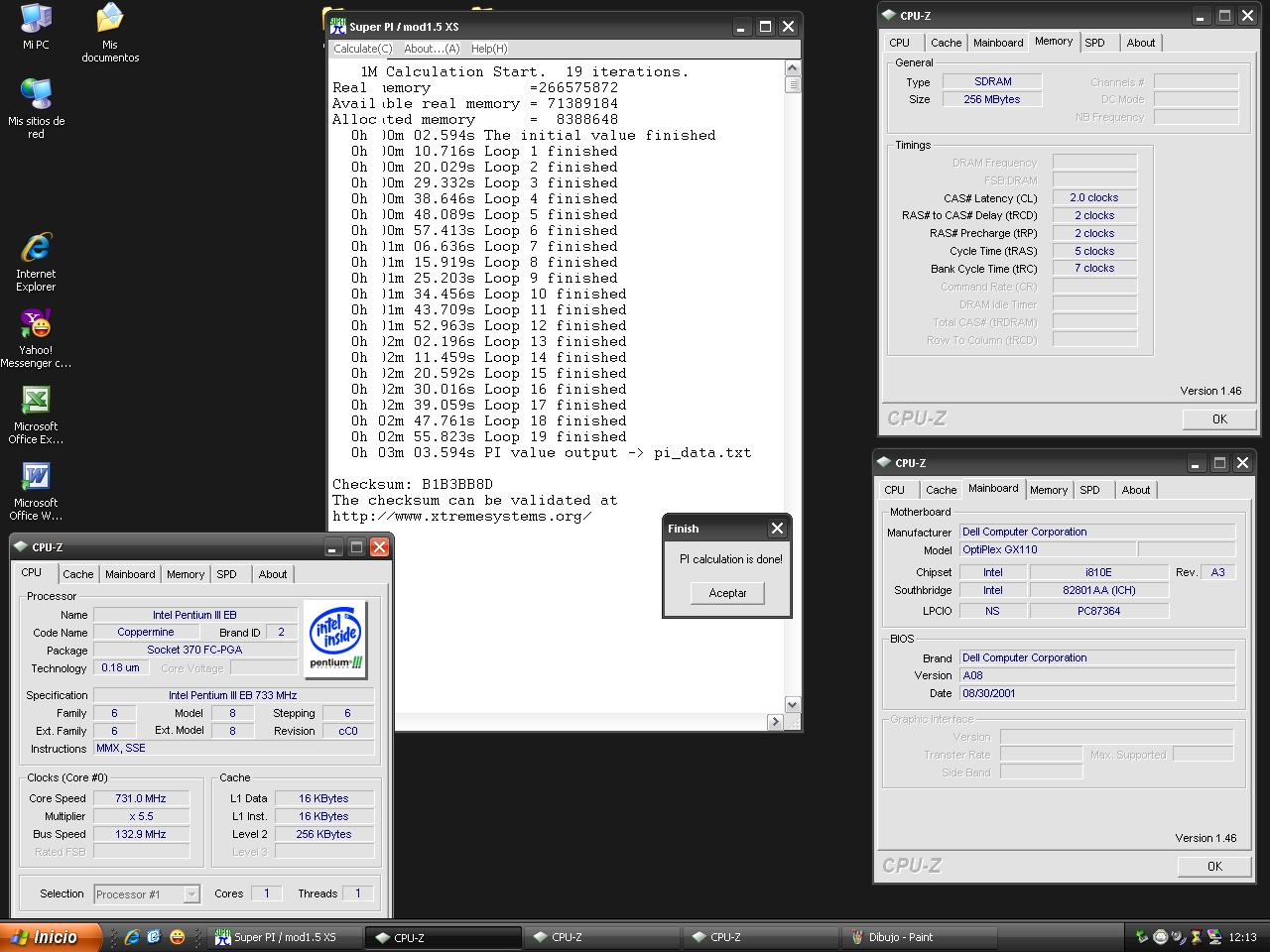
Task: Click Specification field Intel Pentium III EB 733 MHz
Action: pyautogui.click(x=233, y=695)
